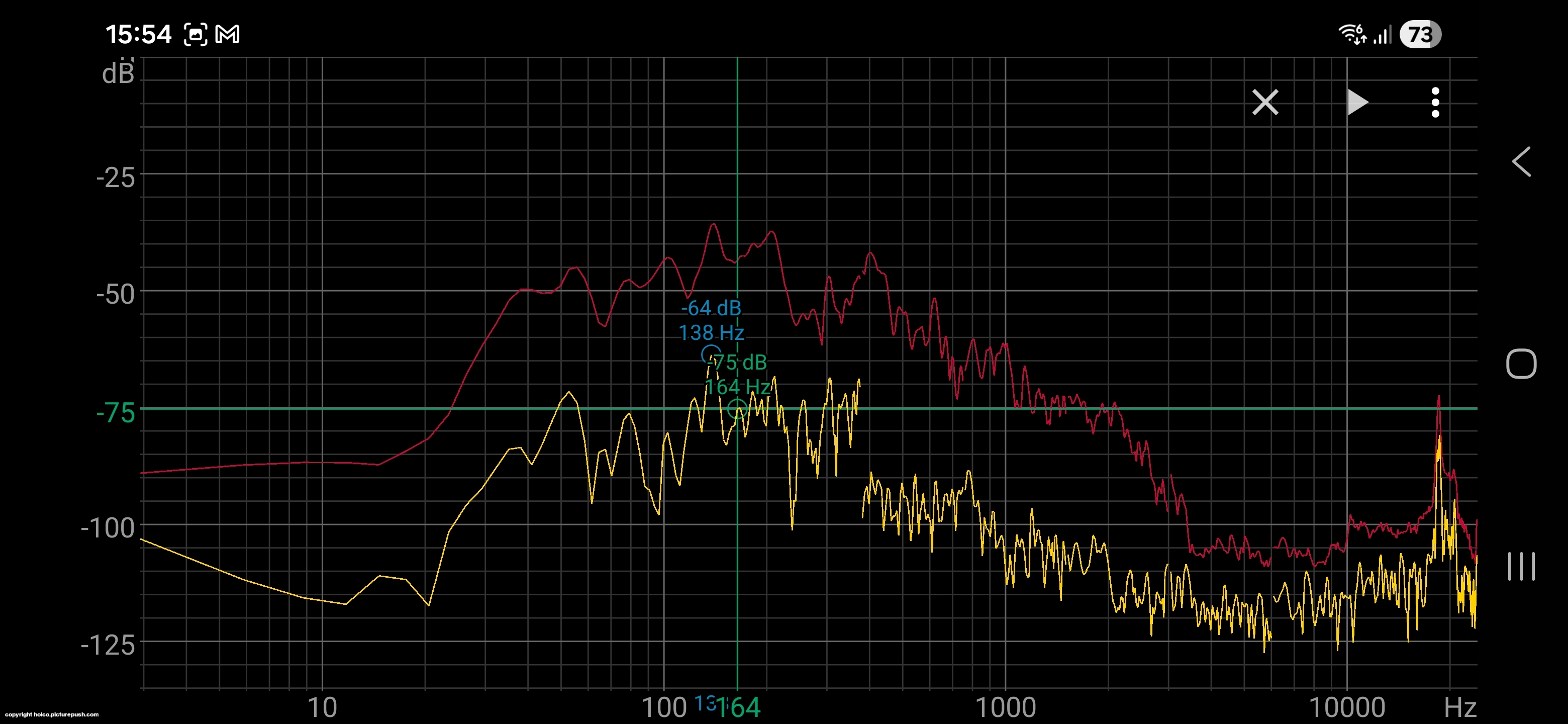Select the green 164 Hz cursor circle
The height and width of the screenshot is (724, 1568).
click(737, 408)
